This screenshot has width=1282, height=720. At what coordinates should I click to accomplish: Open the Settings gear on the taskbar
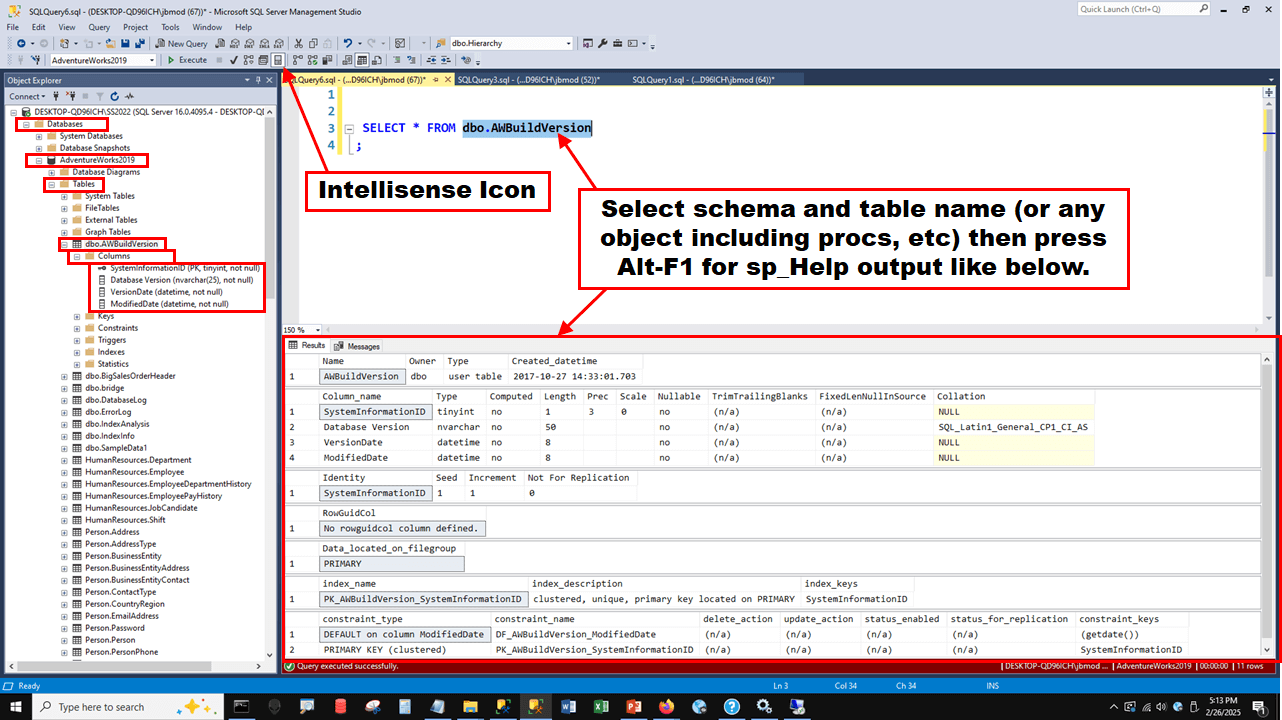point(764,706)
